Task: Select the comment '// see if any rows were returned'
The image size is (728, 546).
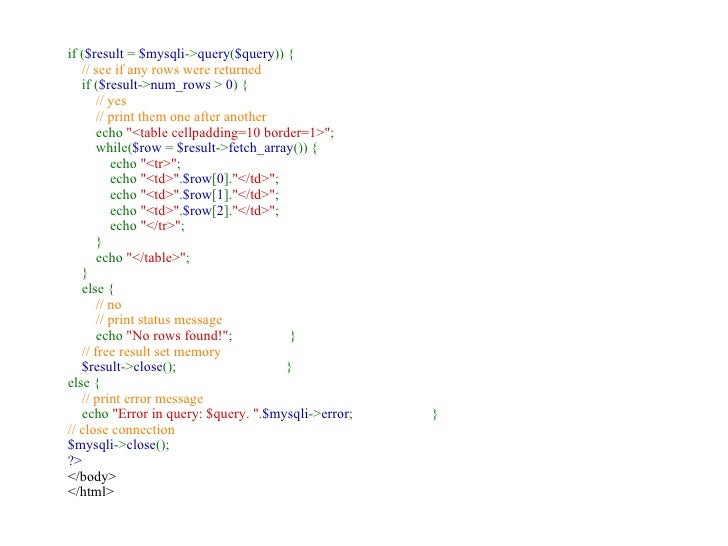Action: click(171, 70)
